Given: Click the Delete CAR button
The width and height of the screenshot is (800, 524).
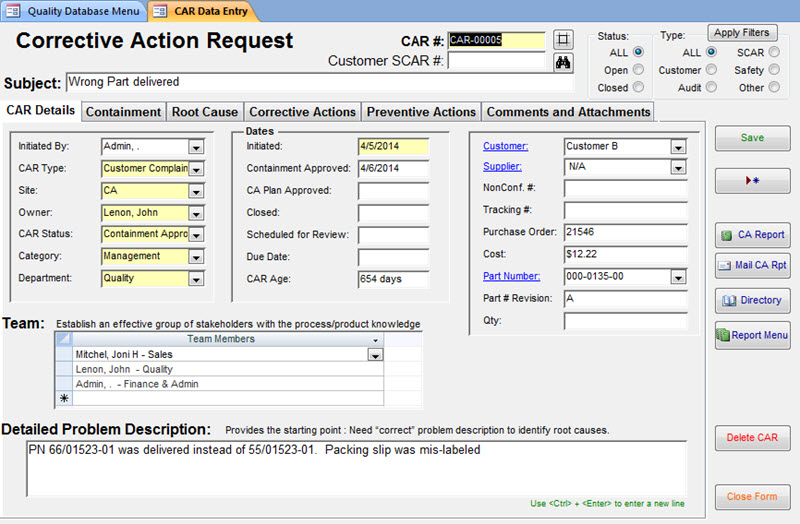Looking at the screenshot, I should [753, 438].
